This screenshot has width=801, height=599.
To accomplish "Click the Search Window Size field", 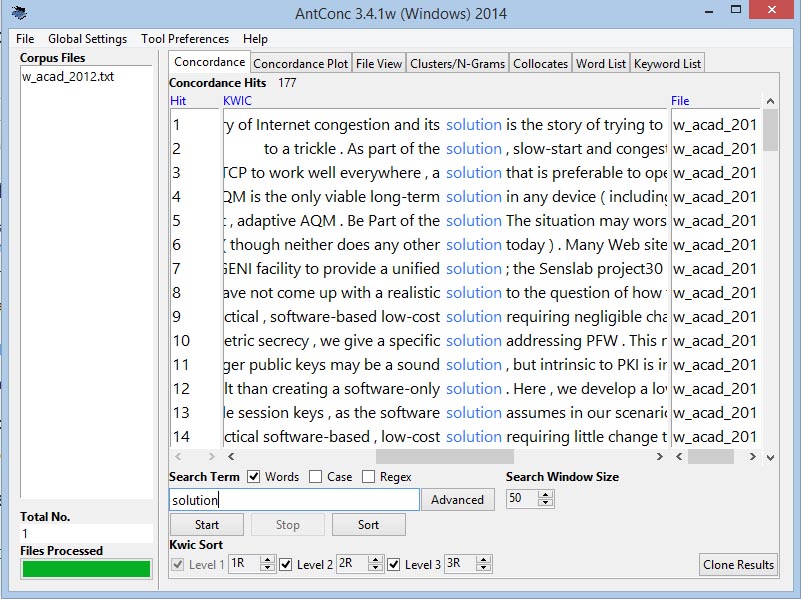I will click(x=522, y=498).
